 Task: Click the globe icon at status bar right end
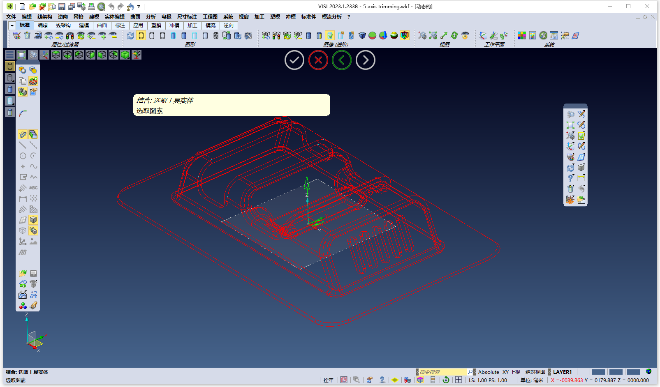point(649,372)
